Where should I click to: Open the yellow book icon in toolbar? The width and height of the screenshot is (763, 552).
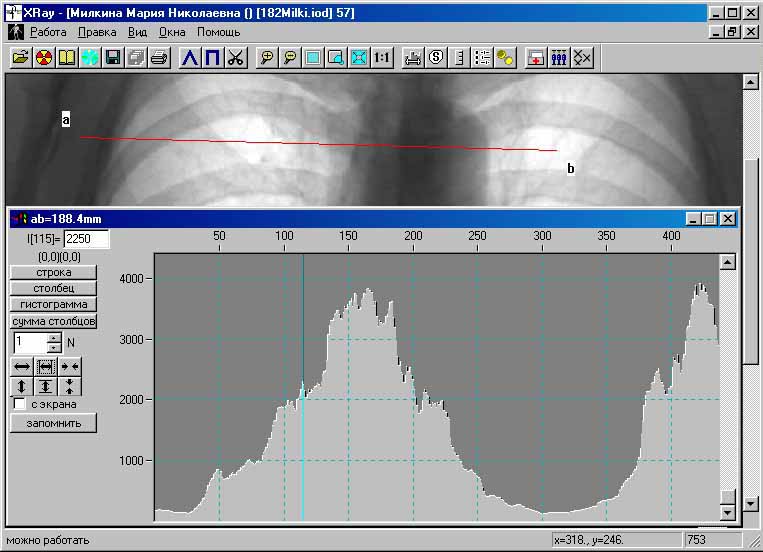point(67,58)
